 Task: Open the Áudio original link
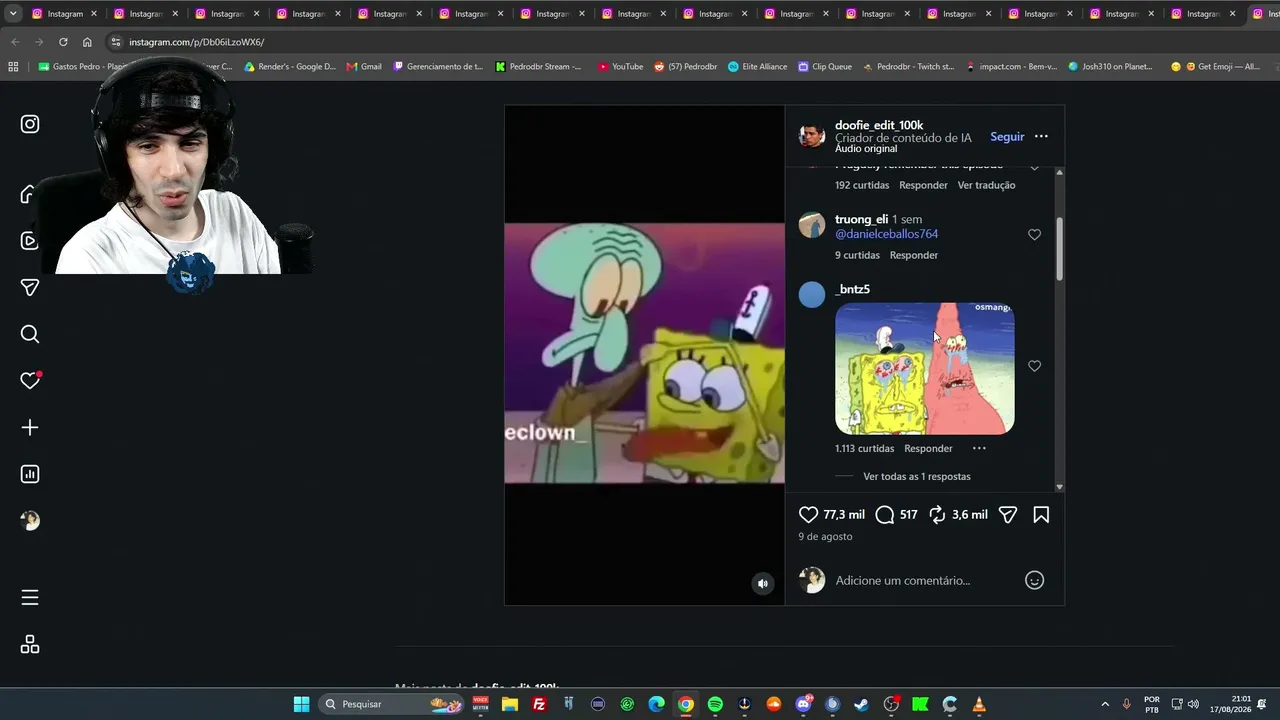pyautogui.click(x=866, y=149)
